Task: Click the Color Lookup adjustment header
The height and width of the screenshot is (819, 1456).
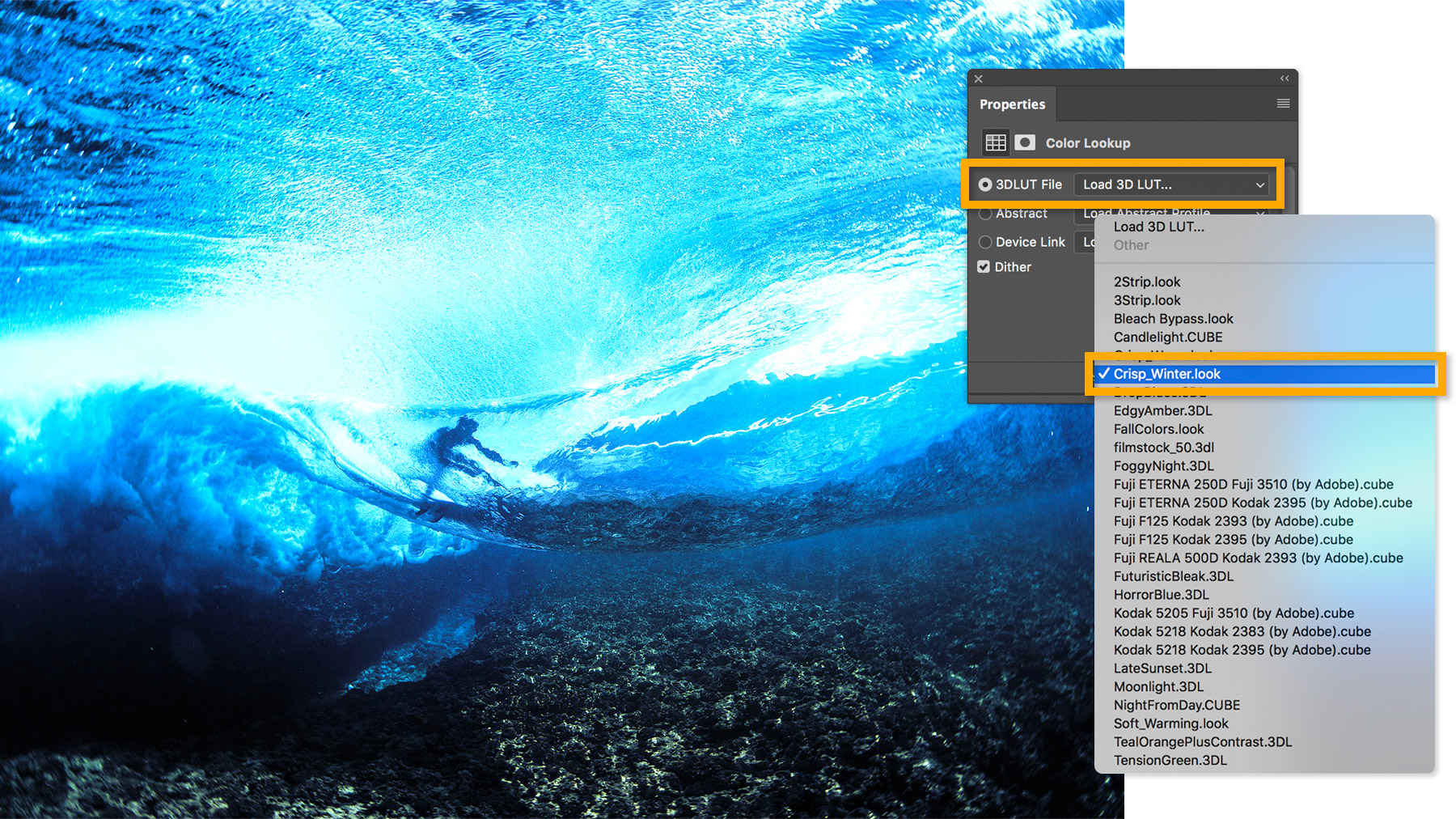Action: (1087, 142)
